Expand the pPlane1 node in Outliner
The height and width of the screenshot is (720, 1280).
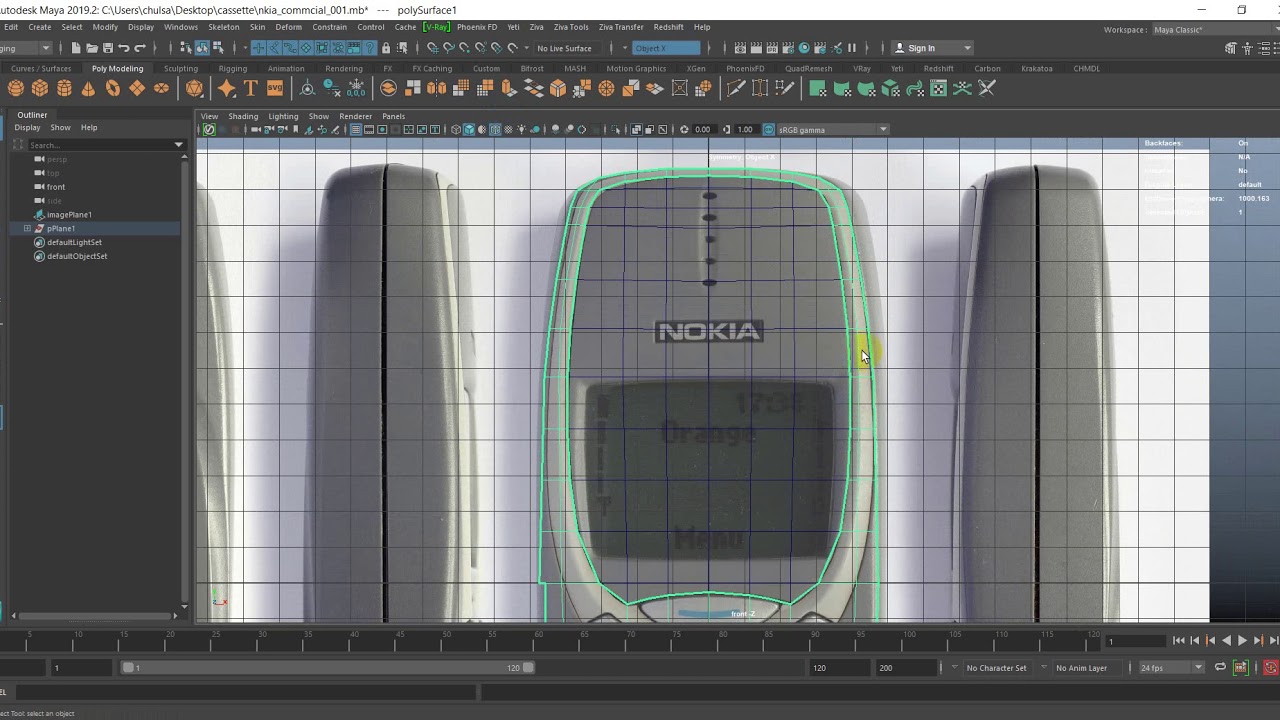point(27,228)
